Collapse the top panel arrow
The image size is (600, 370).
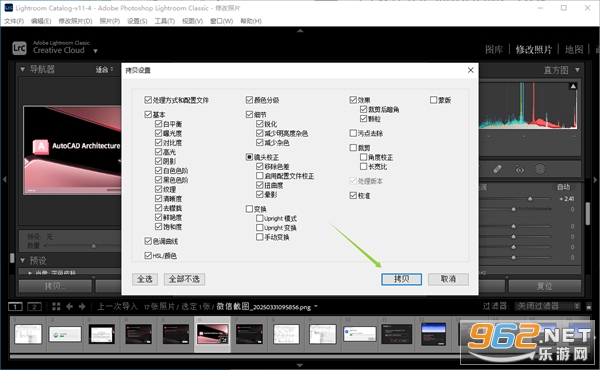300,30
